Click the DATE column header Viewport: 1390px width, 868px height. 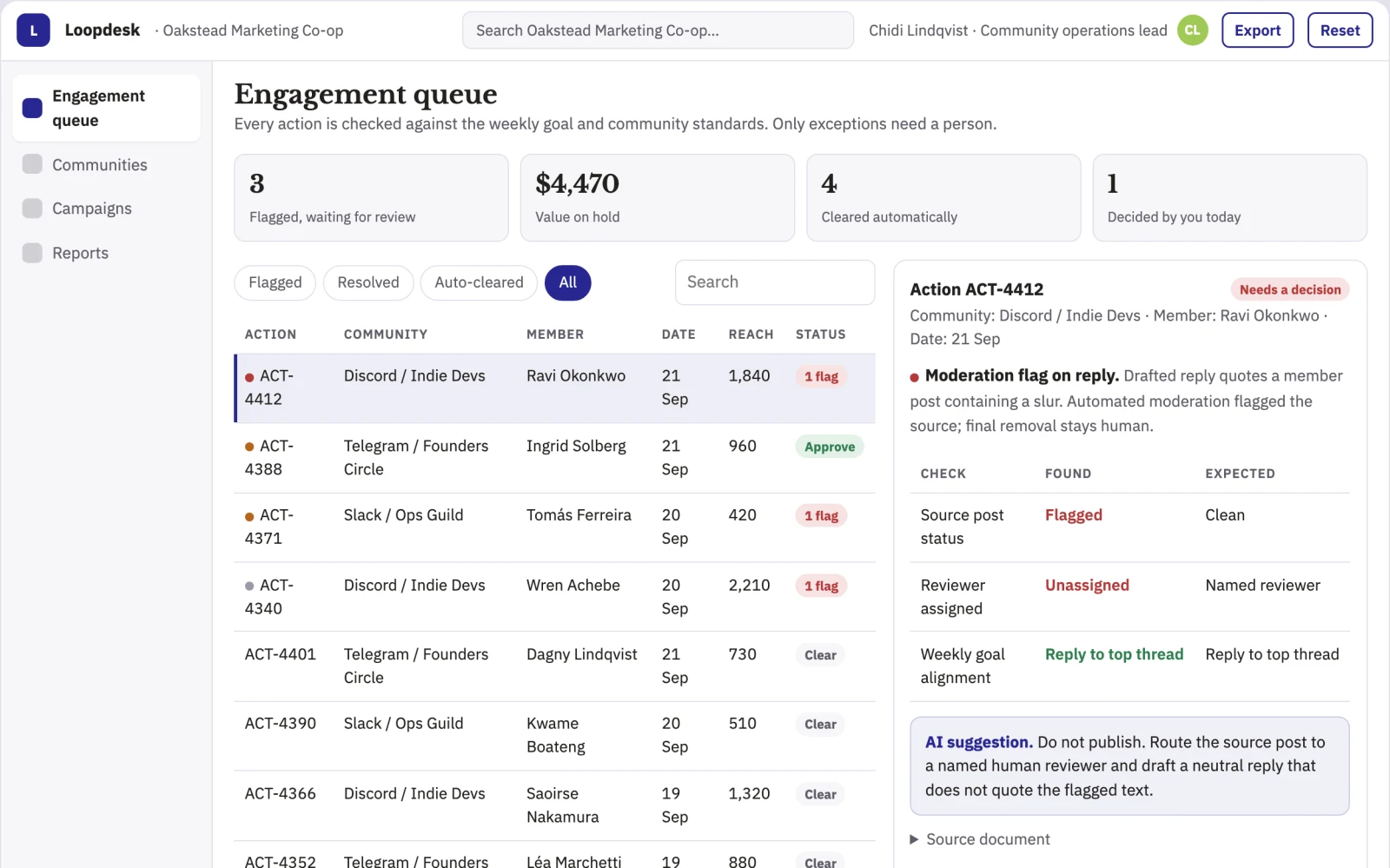pos(678,335)
